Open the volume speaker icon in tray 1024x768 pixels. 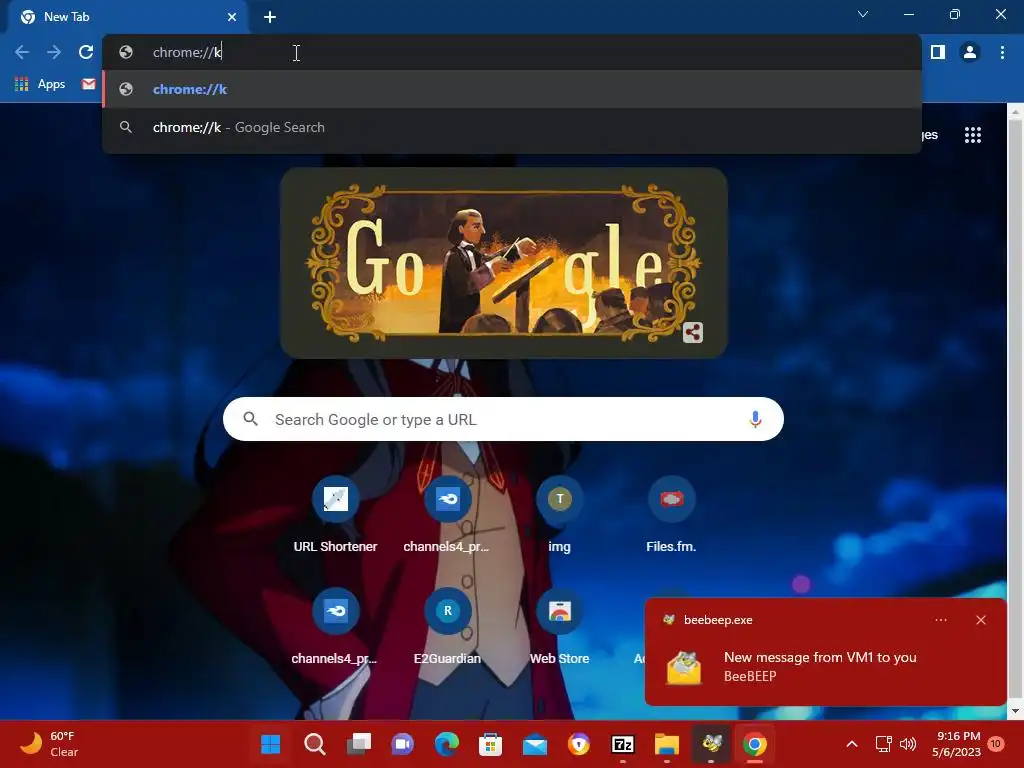(908, 744)
